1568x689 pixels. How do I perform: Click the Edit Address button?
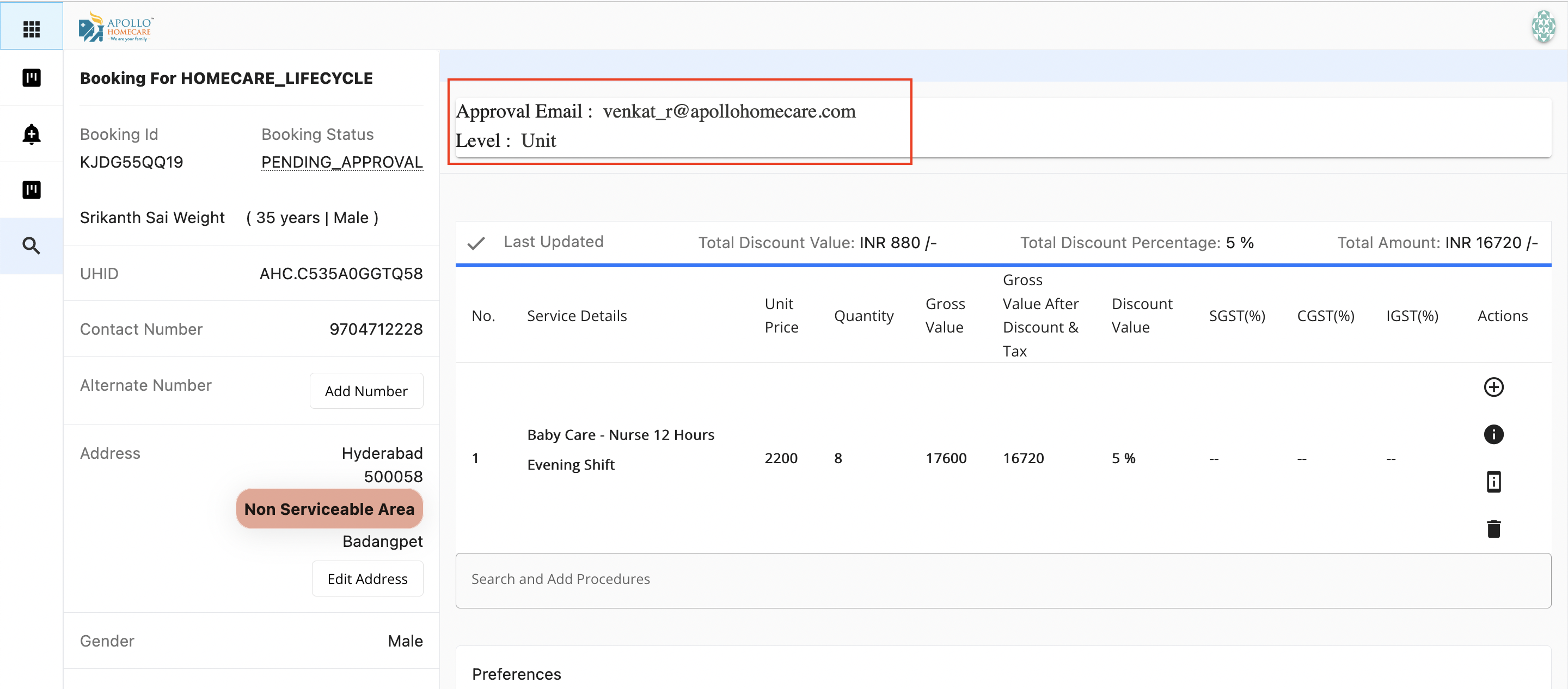click(367, 579)
